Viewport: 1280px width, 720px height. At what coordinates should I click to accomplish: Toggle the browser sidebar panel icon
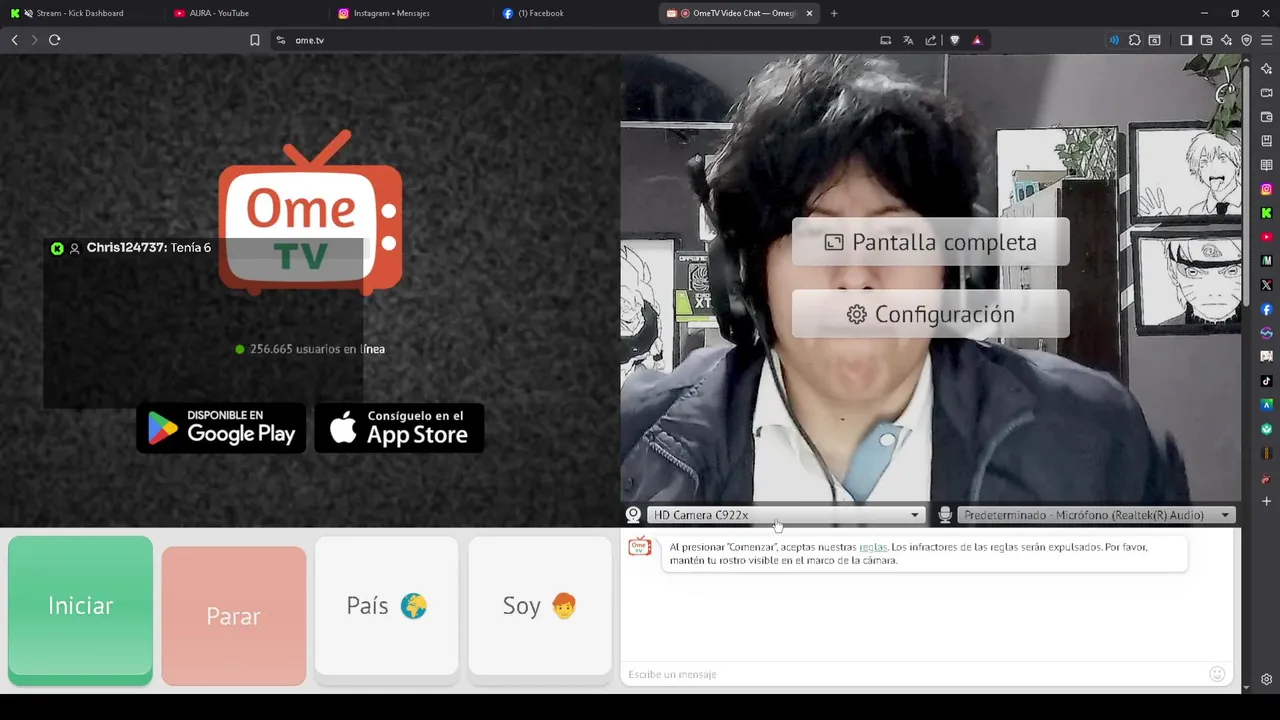[x=1186, y=40]
